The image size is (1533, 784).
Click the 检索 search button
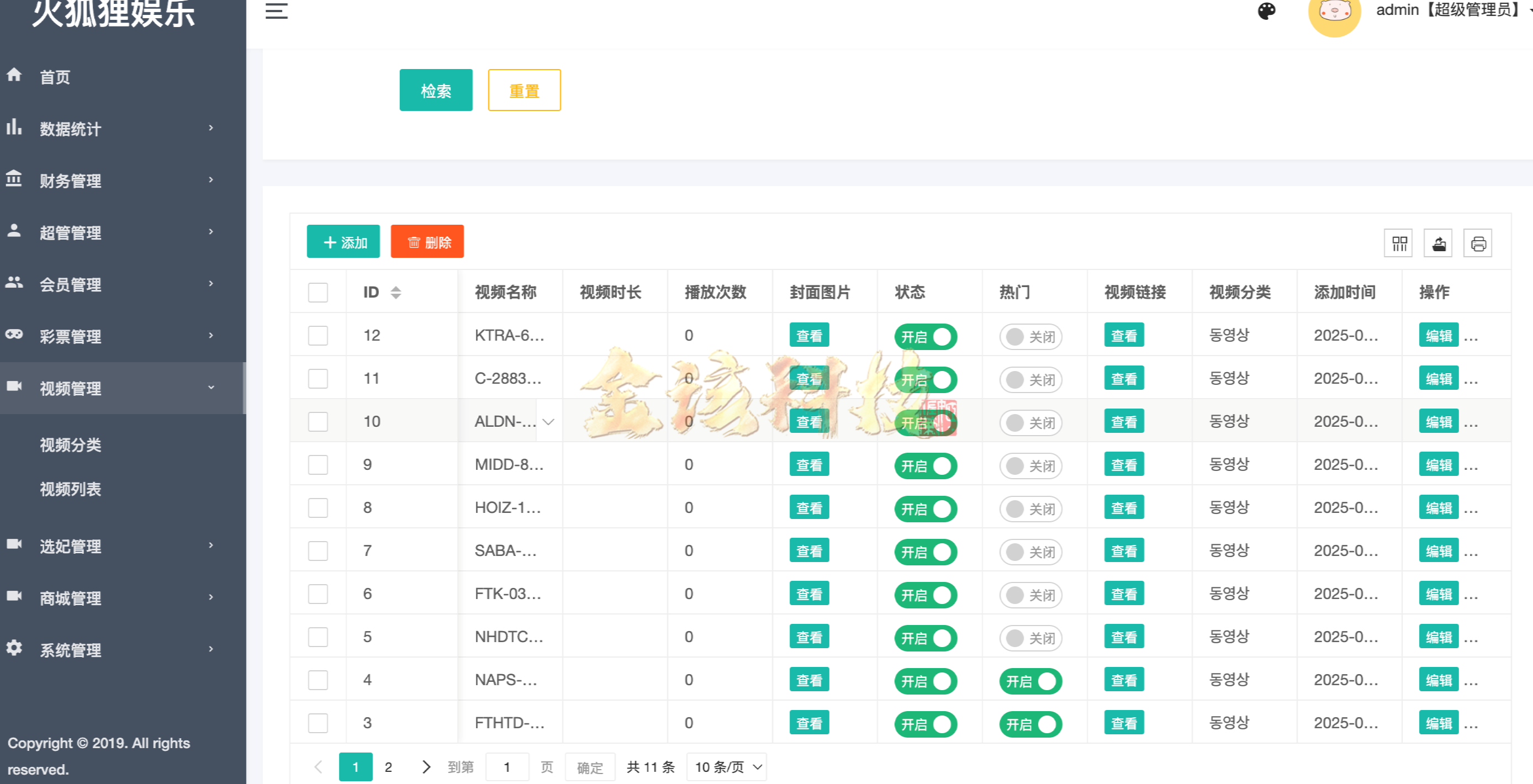click(436, 91)
